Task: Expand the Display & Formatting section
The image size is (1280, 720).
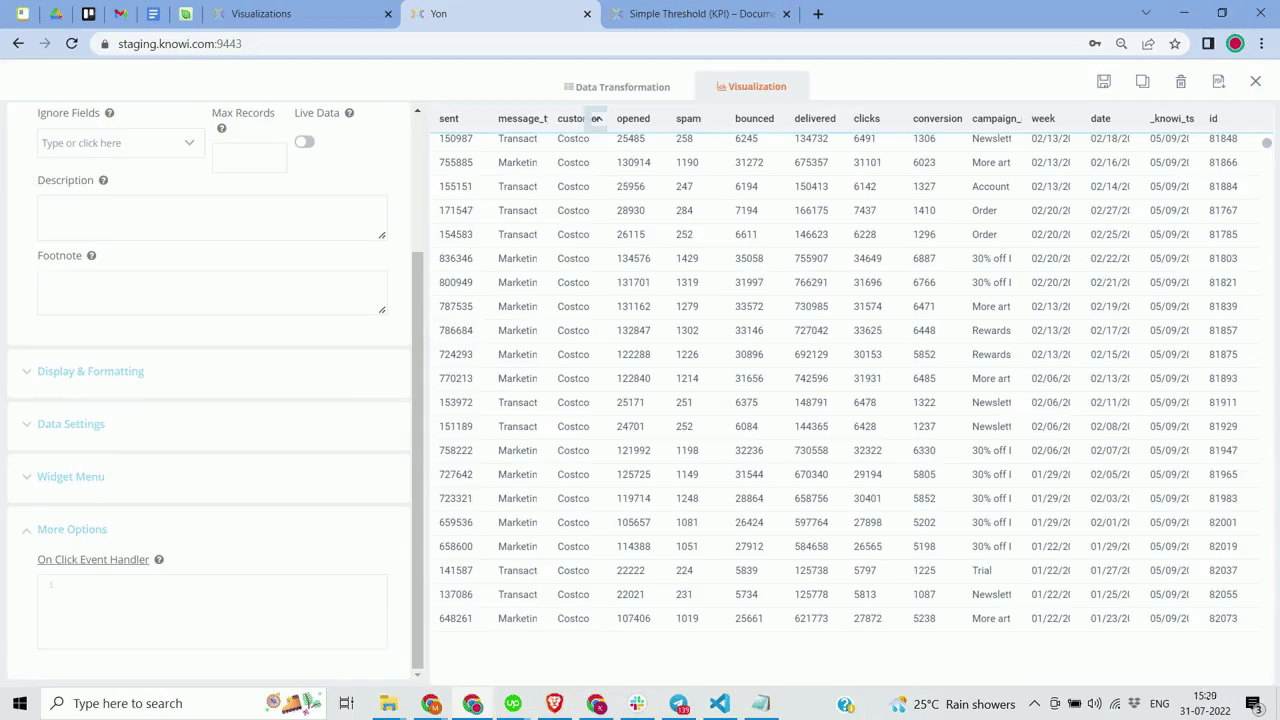Action: (90, 371)
